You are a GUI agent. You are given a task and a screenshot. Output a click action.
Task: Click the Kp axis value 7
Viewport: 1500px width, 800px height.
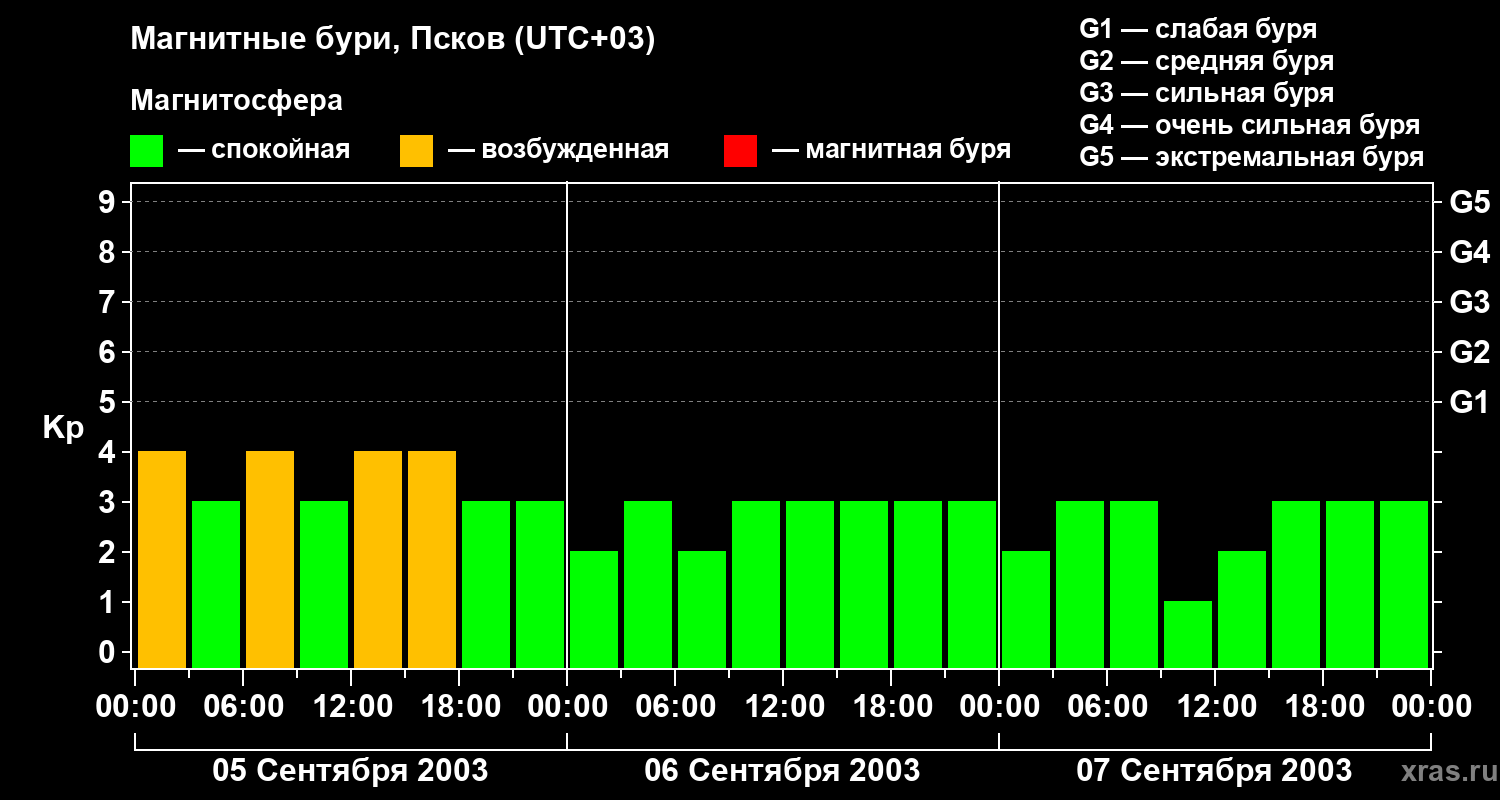click(108, 303)
